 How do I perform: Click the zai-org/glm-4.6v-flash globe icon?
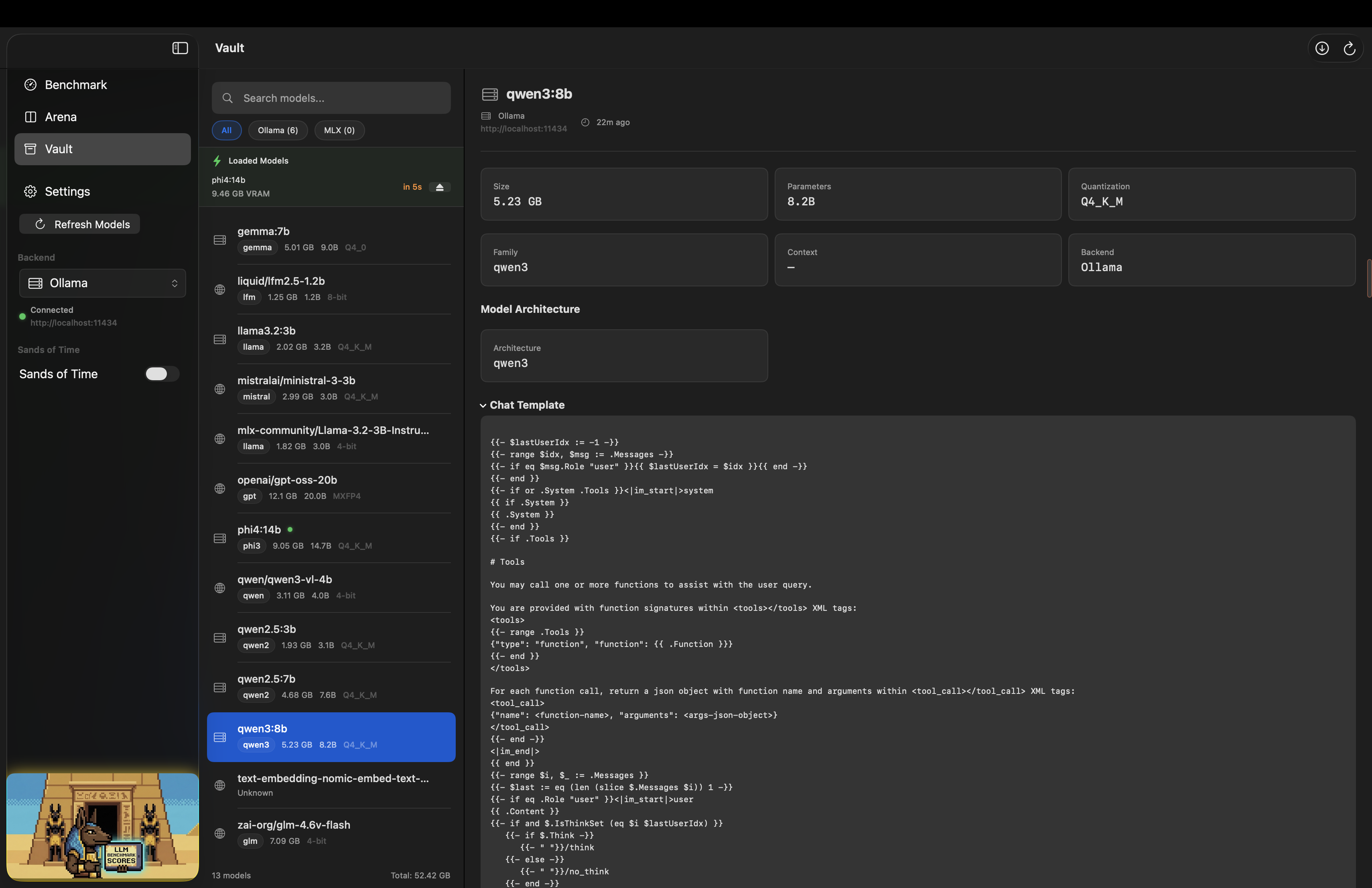[x=219, y=833]
